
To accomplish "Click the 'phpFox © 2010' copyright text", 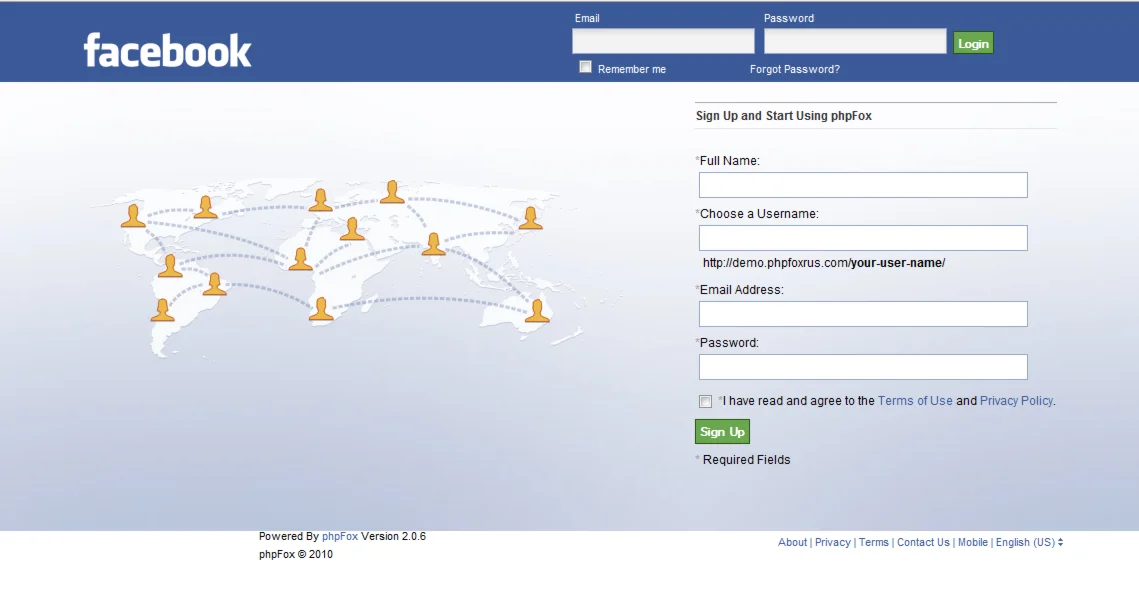I will tap(296, 554).
